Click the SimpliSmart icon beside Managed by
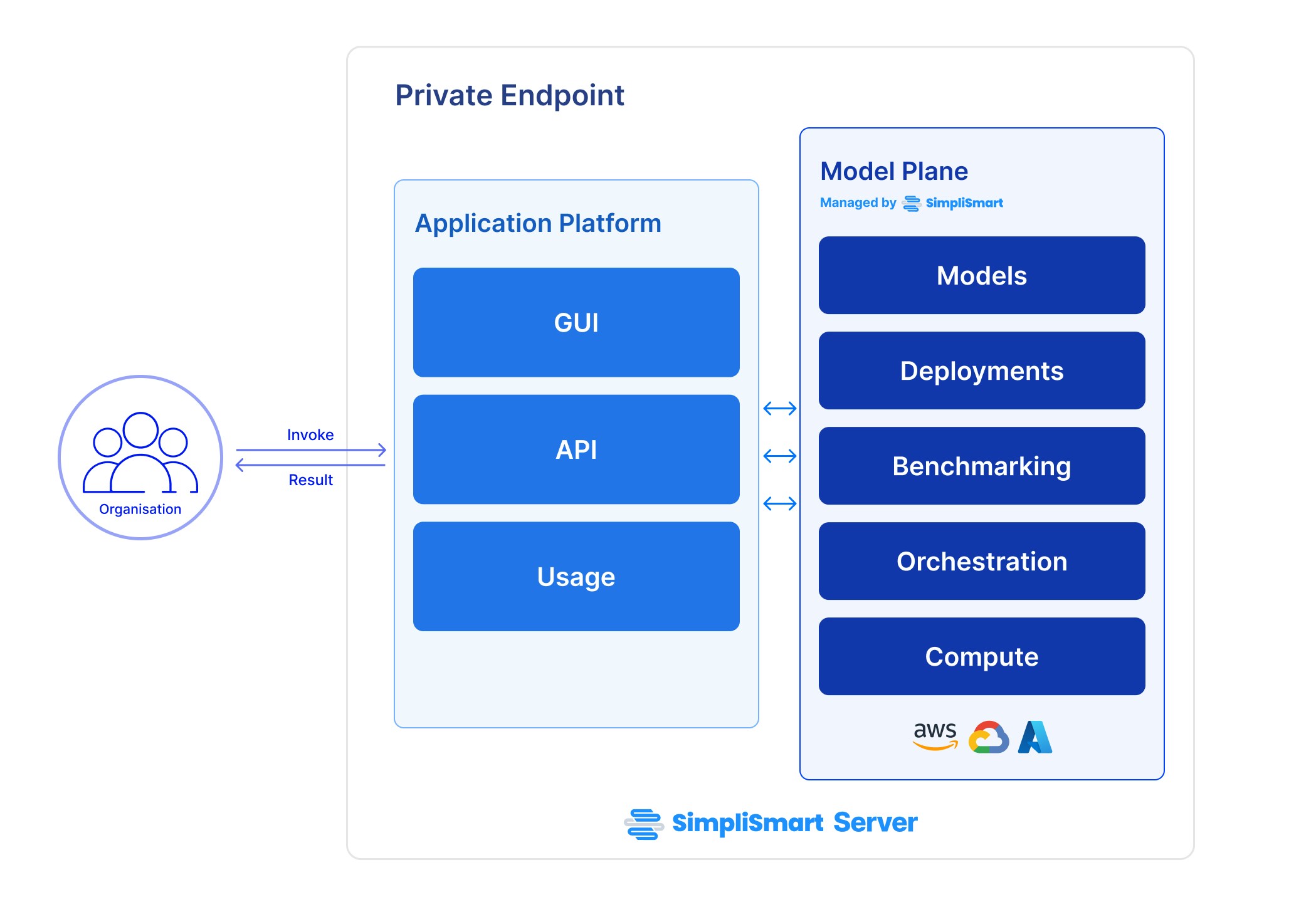 911,204
